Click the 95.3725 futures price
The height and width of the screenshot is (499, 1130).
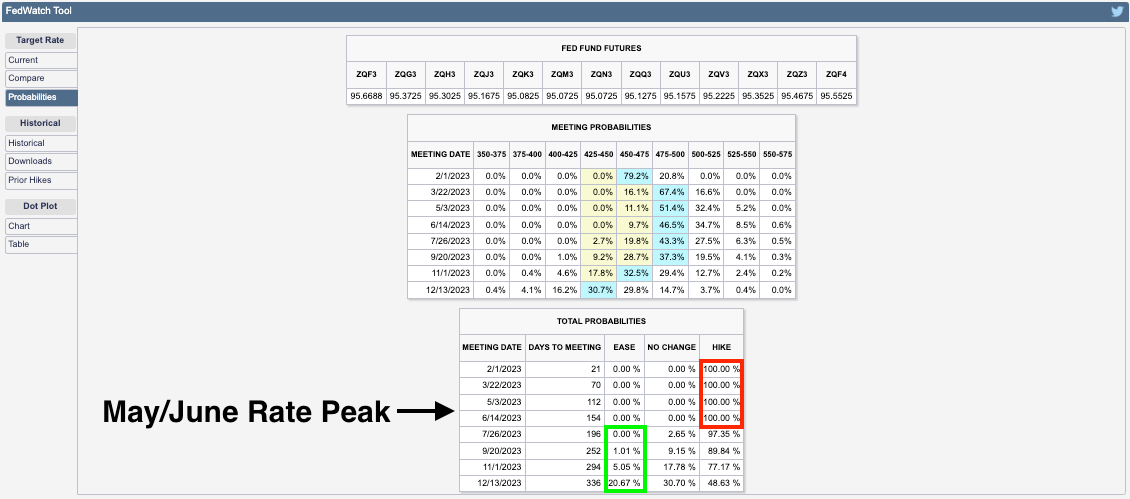point(405,96)
